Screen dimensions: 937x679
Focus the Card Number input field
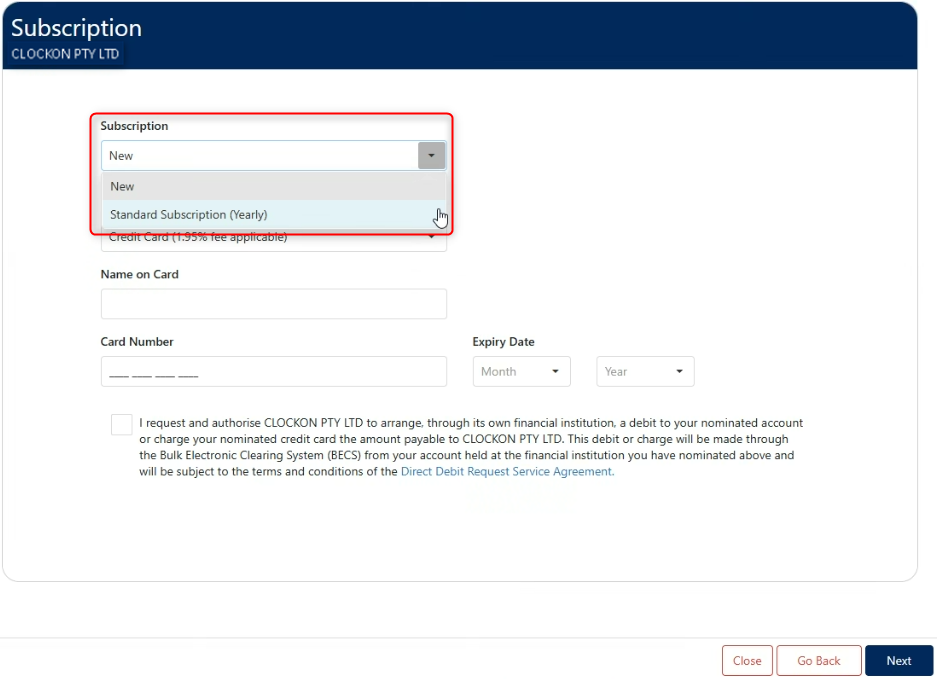pyautogui.click(x=273, y=371)
